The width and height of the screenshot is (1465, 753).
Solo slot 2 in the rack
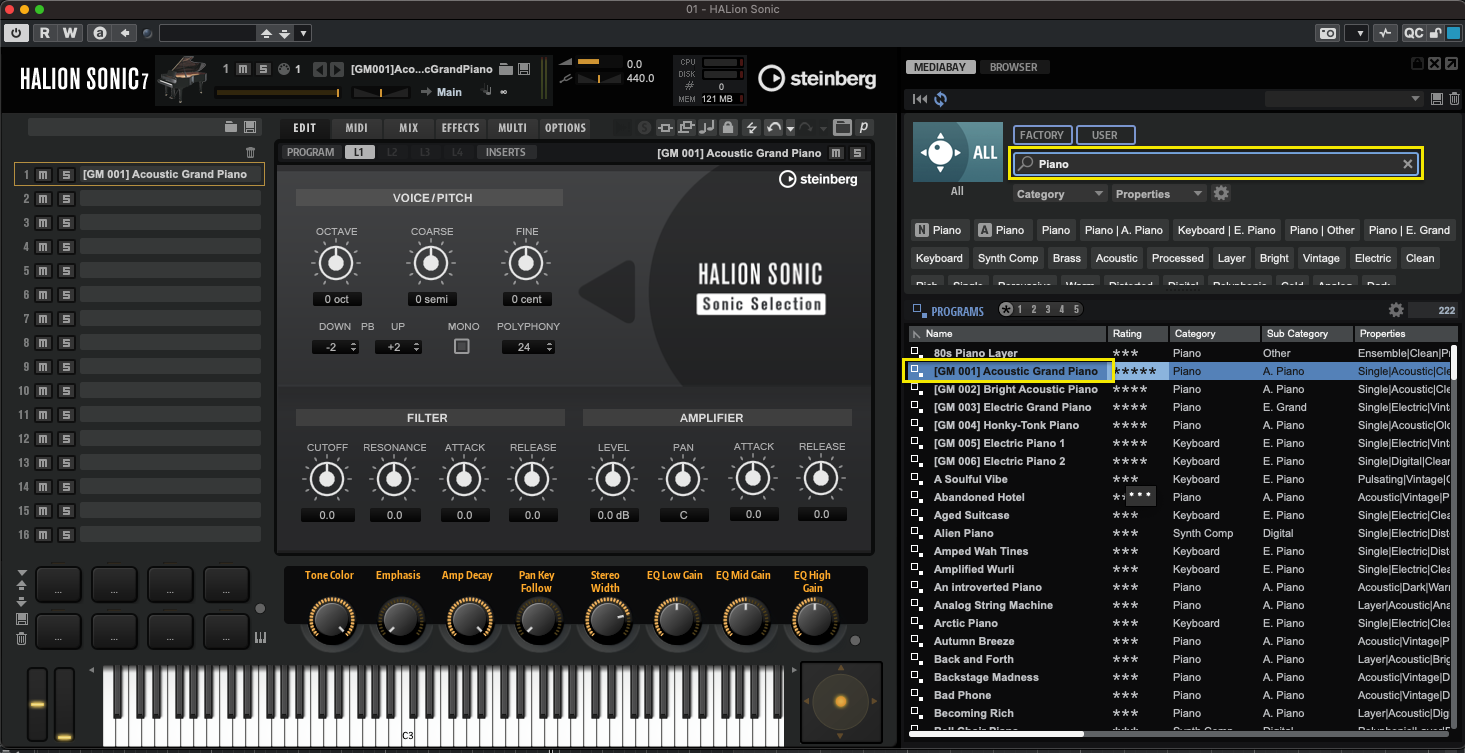65,199
